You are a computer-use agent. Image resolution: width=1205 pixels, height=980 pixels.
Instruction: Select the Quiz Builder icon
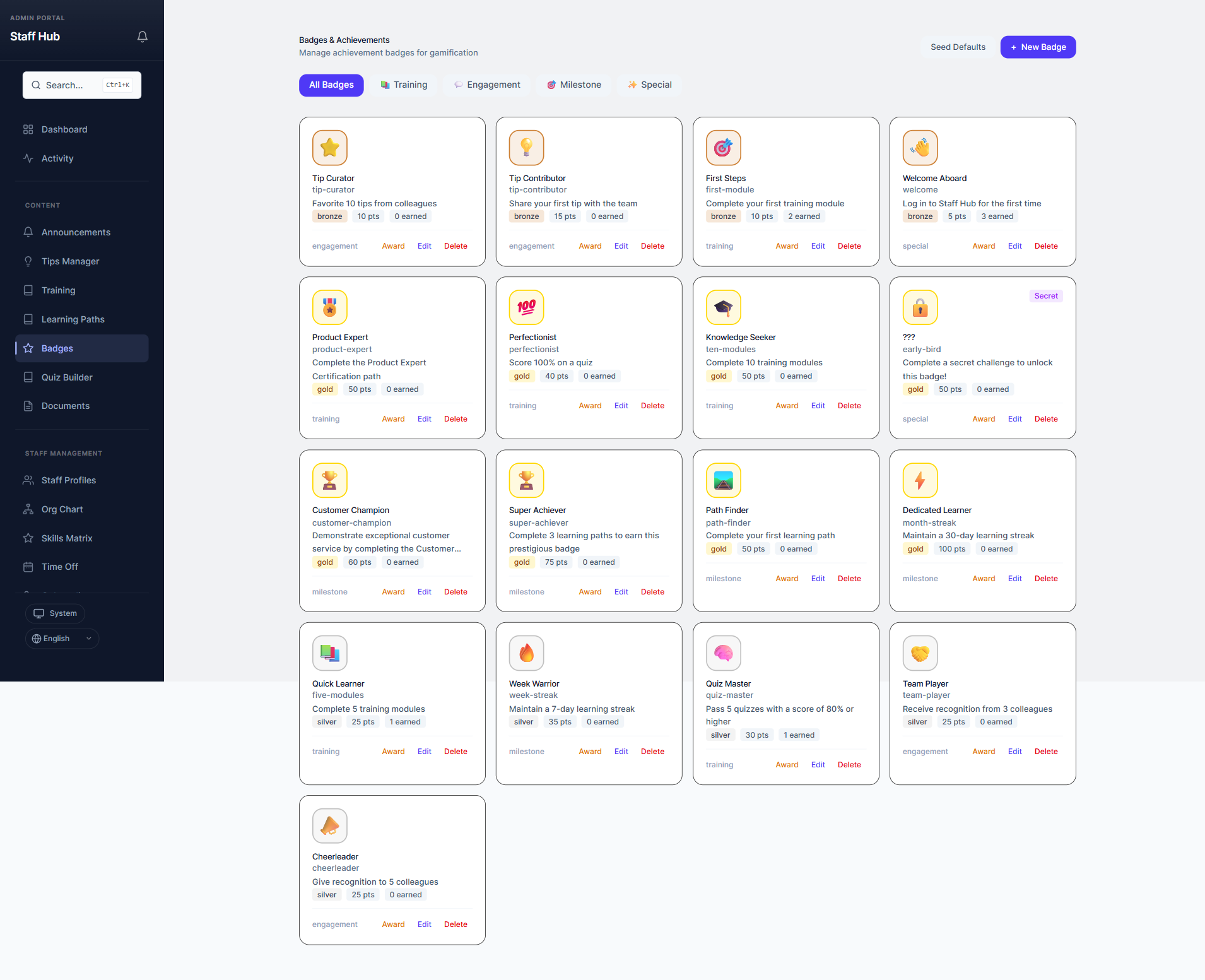pos(28,377)
